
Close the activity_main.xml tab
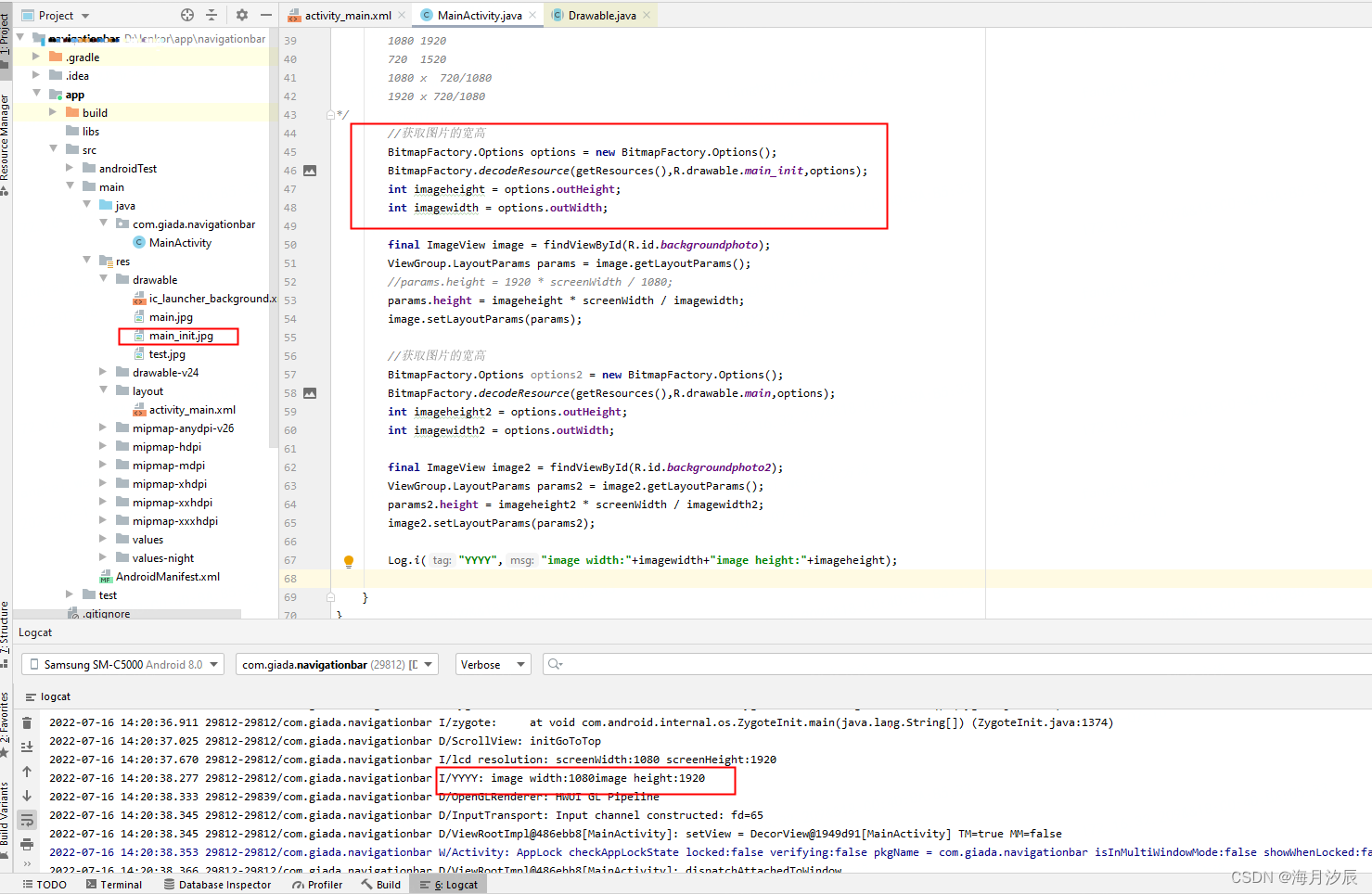tap(402, 15)
